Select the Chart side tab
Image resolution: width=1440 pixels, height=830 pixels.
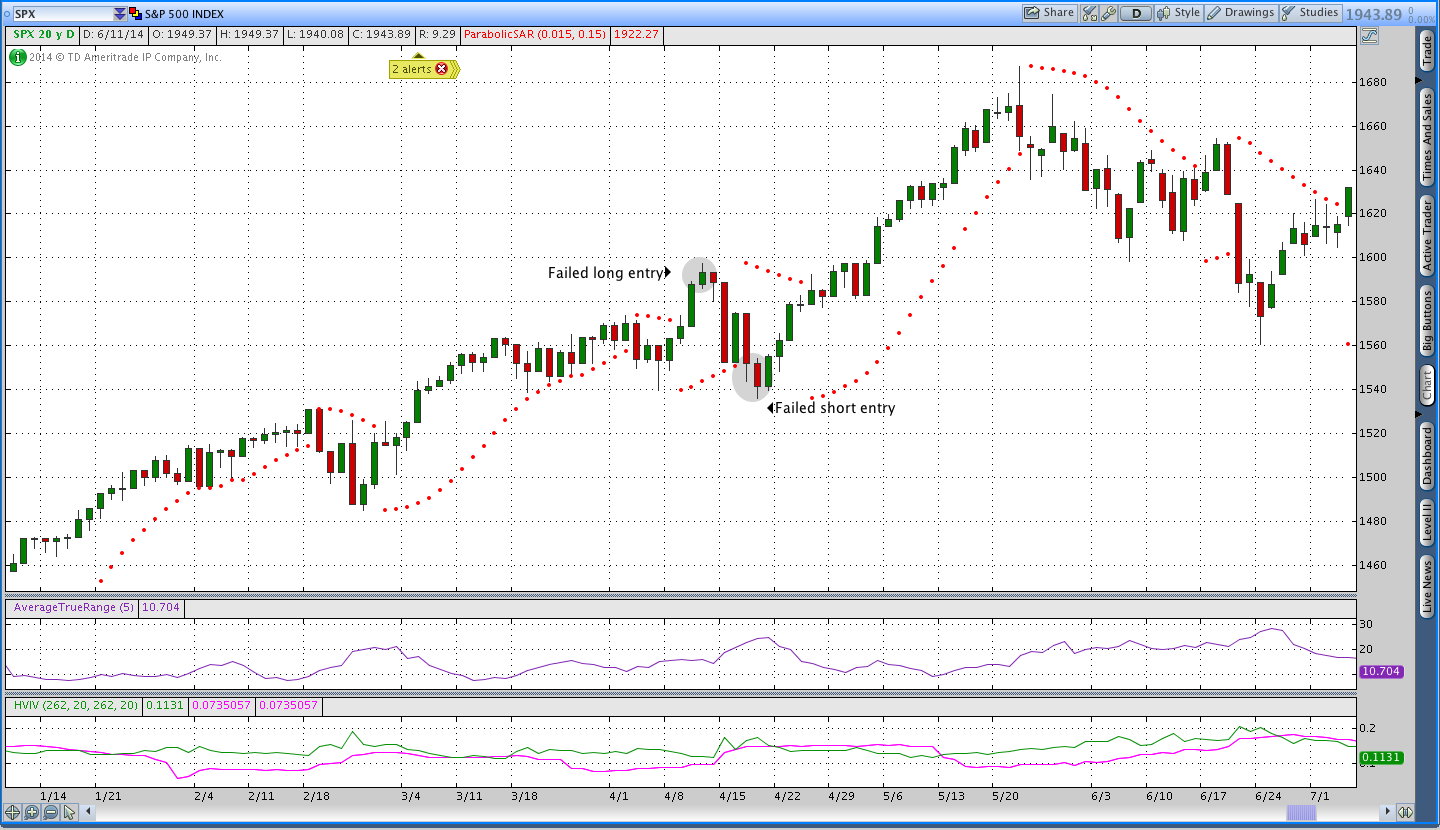[x=1426, y=386]
